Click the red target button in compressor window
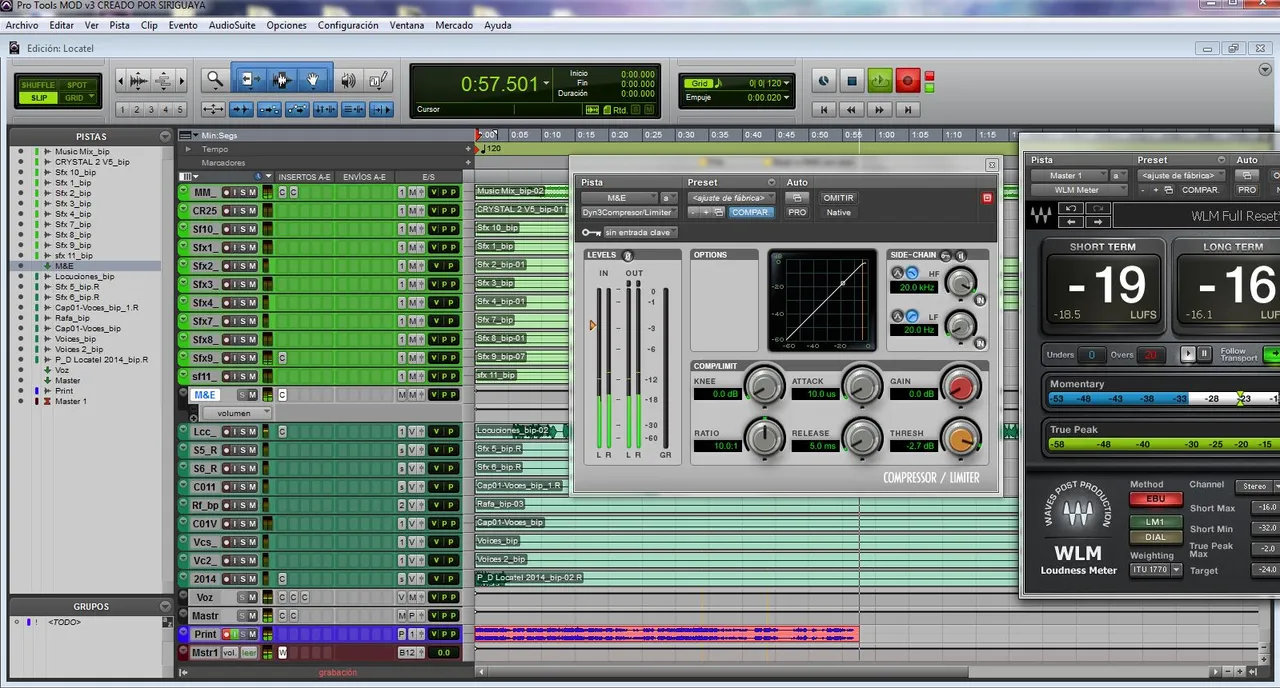The height and width of the screenshot is (688, 1280). tap(987, 198)
